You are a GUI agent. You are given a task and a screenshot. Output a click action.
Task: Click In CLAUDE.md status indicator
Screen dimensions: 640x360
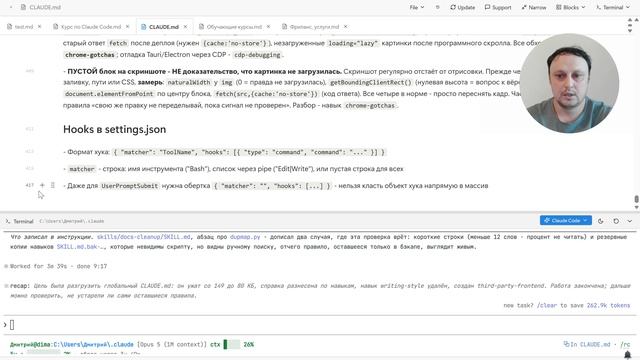pos(587,344)
